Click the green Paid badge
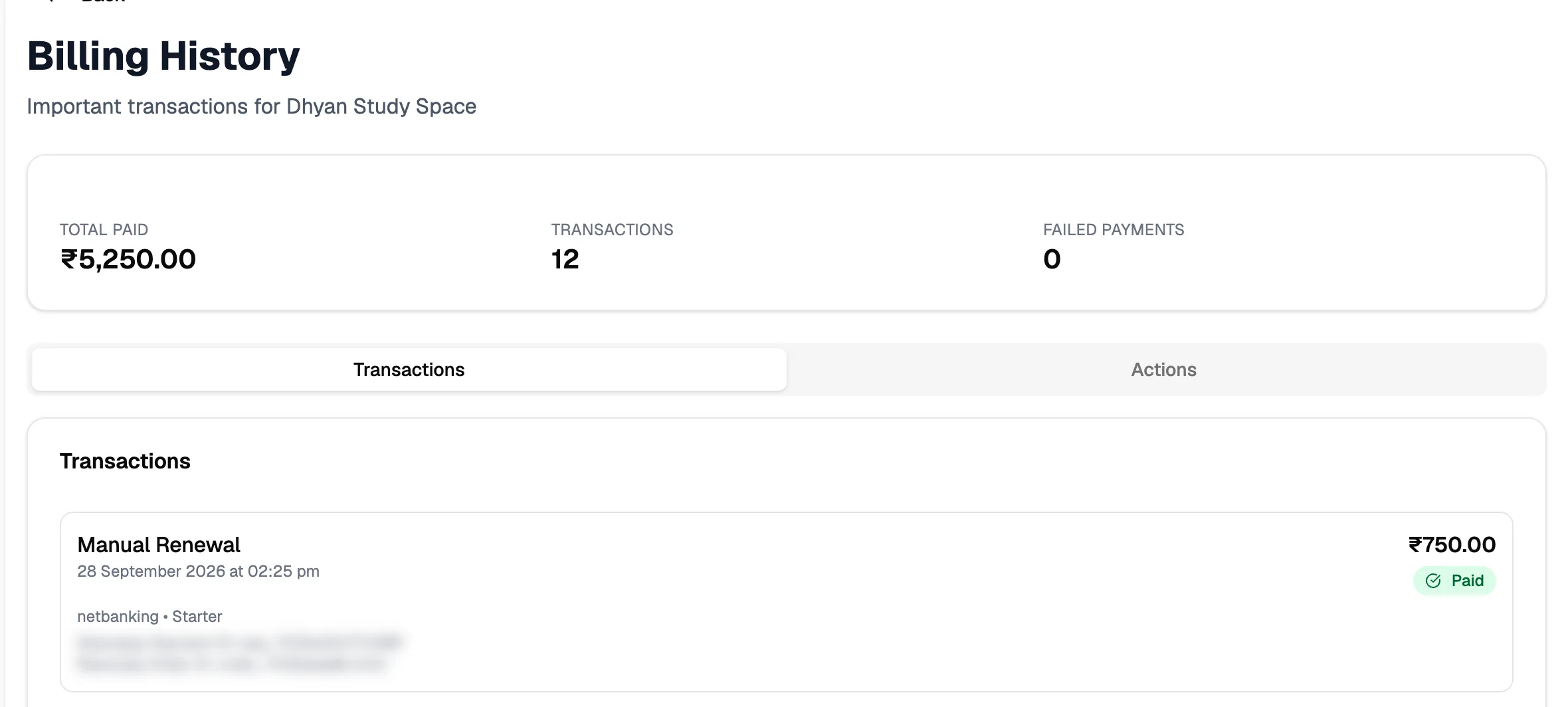 click(x=1454, y=581)
